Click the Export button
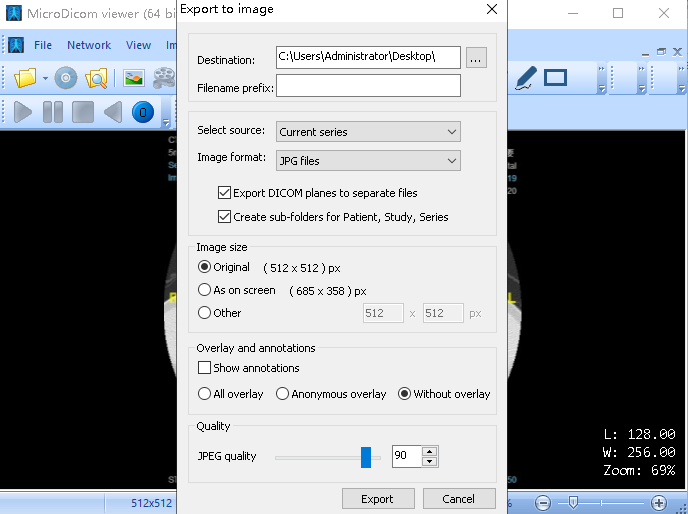This screenshot has height=514, width=688. coord(378,499)
